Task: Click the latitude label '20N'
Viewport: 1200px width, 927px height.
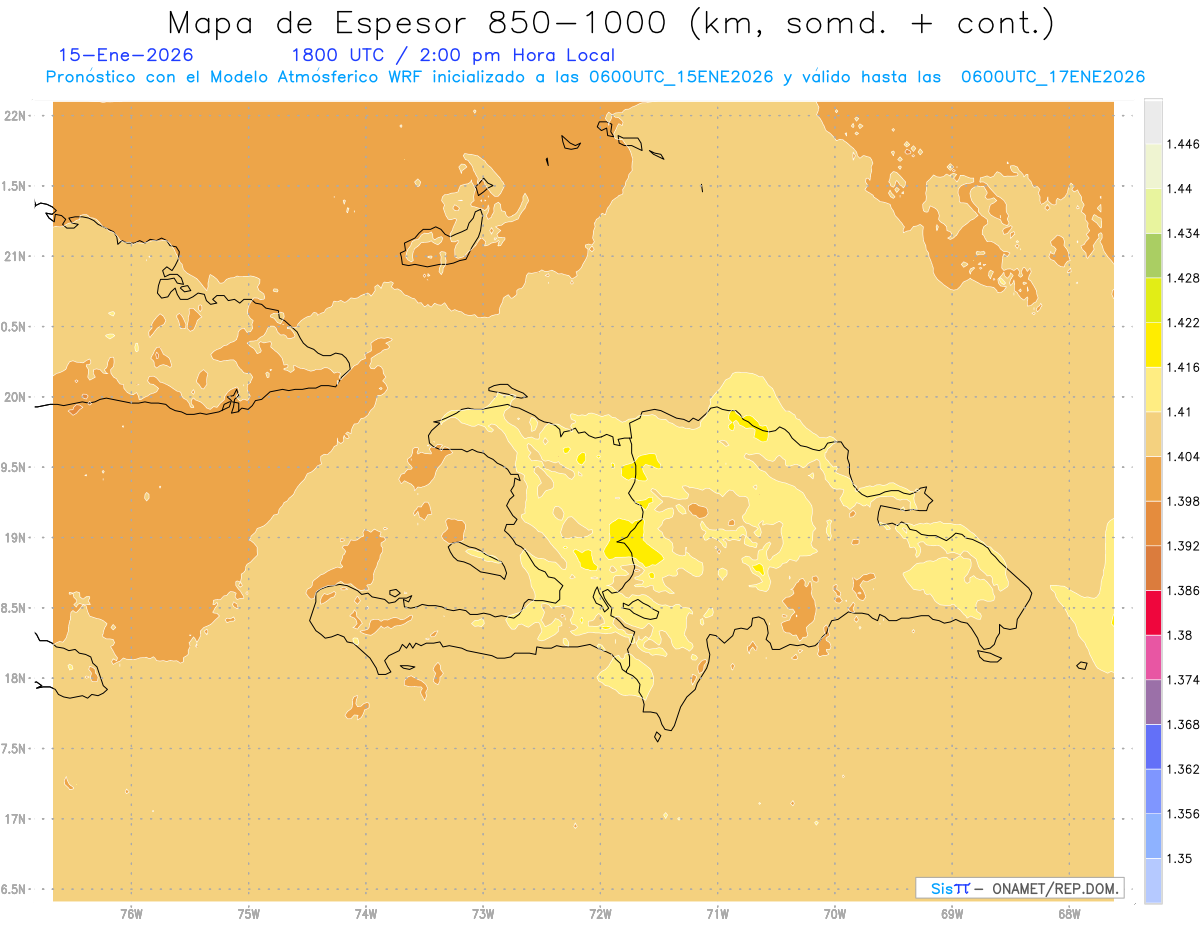Action: coord(15,397)
